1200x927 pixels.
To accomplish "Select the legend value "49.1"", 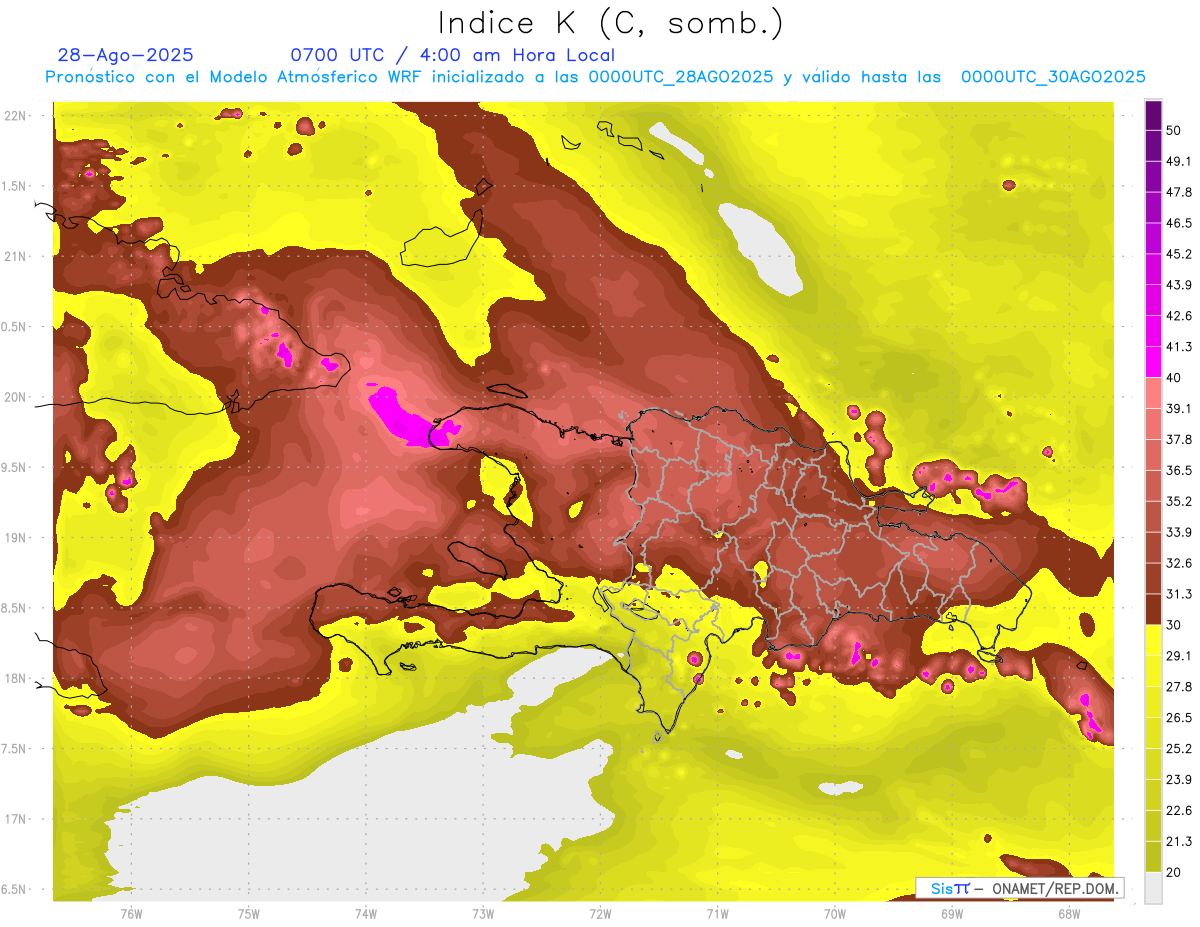I will click(x=1178, y=161).
